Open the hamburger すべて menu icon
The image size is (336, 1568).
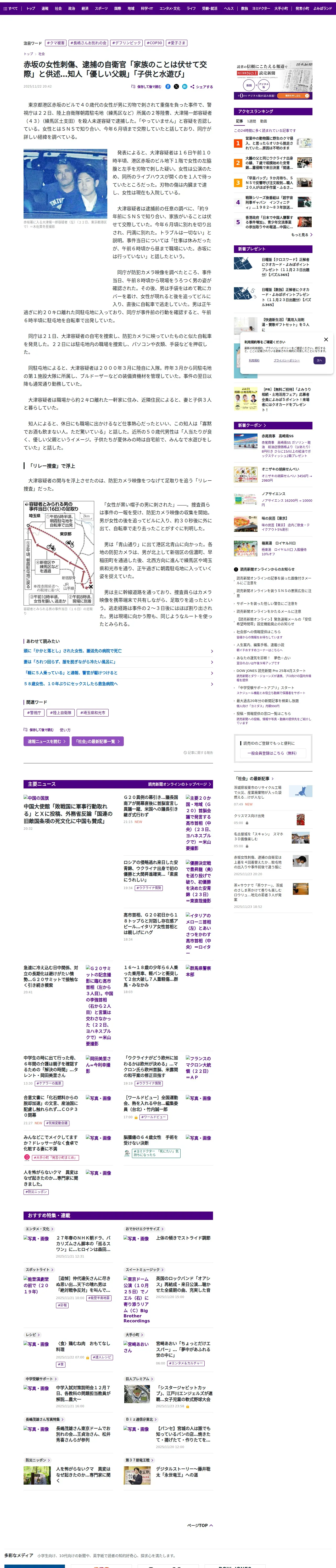click(5, 9)
